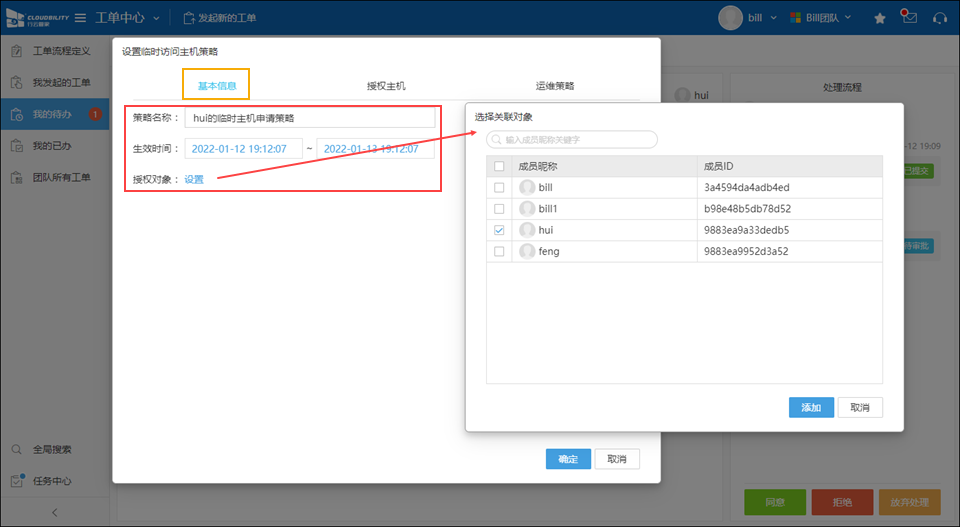Check the checkbox for member bill
The height and width of the screenshot is (527, 960).
[499, 187]
